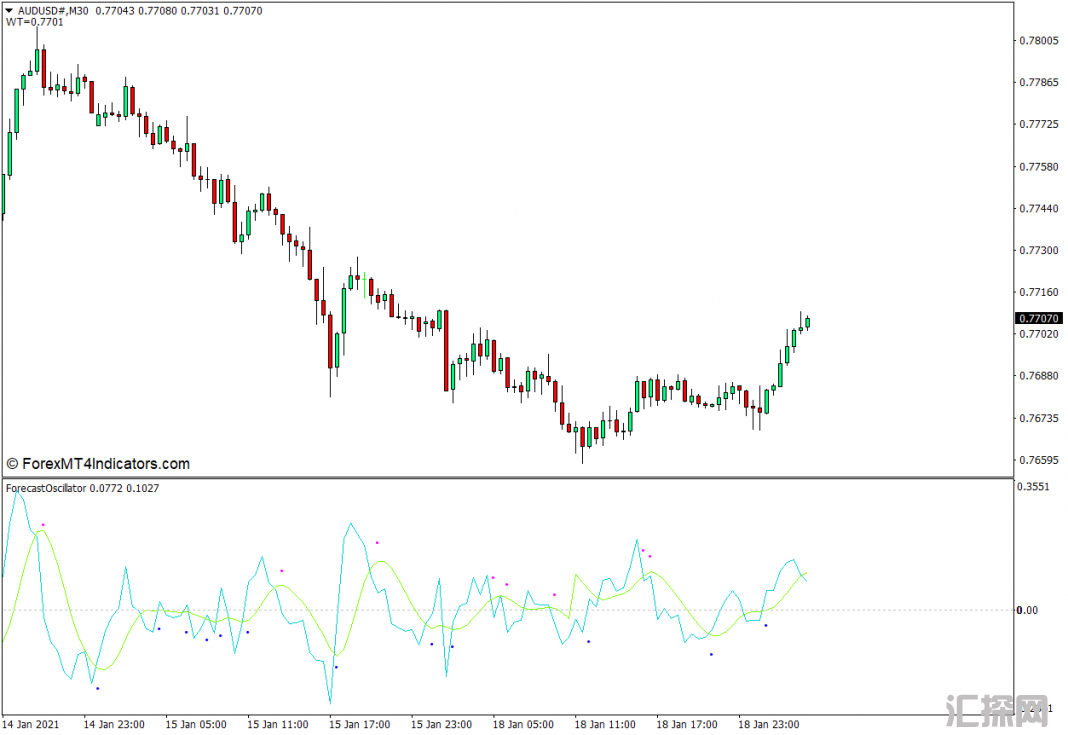The image size is (1068, 735).
Task: Click the highlighted 0.77070 current price tag
Action: pyautogui.click(x=1039, y=318)
